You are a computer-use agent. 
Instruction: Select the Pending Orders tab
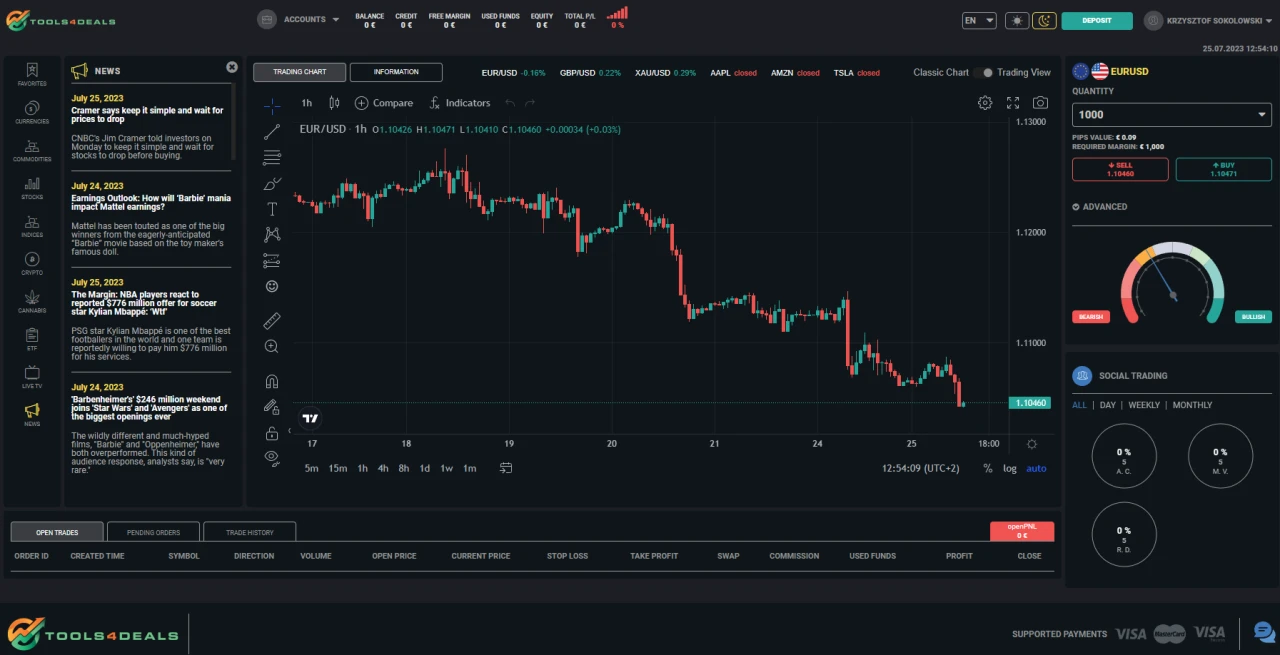point(153,532)
